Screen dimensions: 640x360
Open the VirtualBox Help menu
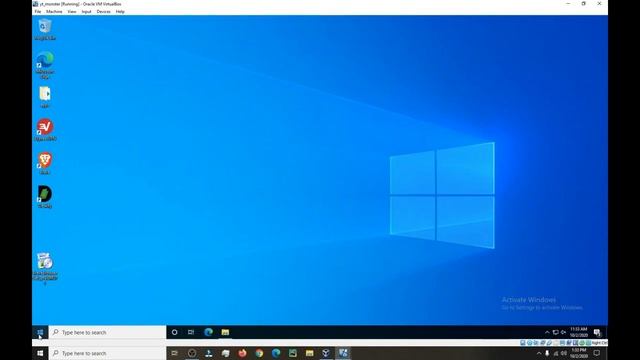coord(120,11)
